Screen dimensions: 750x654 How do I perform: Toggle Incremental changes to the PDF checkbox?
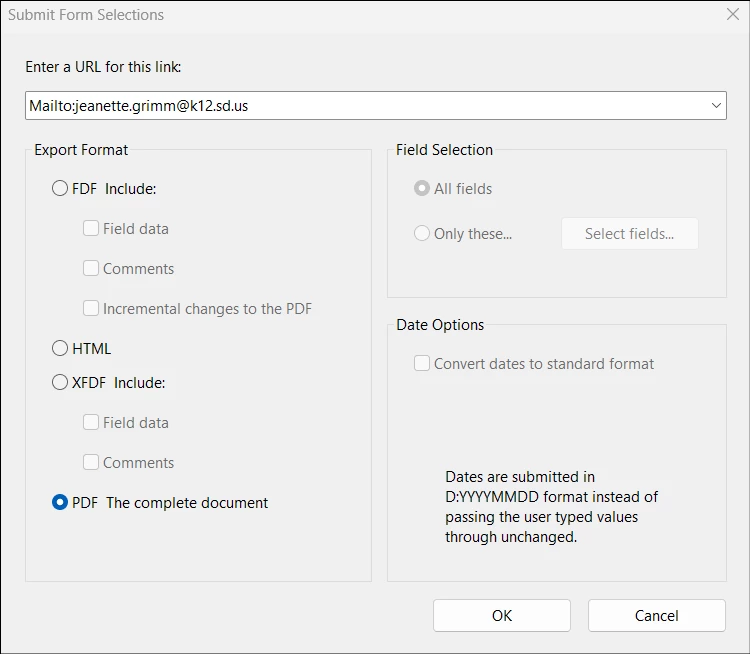point(91,308)
